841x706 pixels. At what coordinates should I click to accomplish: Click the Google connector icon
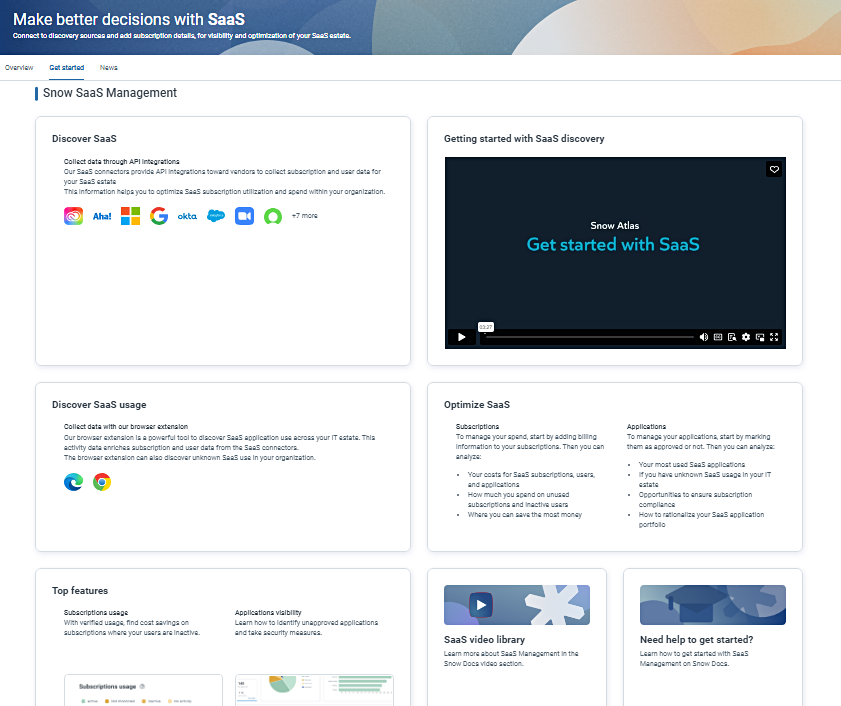pos(159,216)
